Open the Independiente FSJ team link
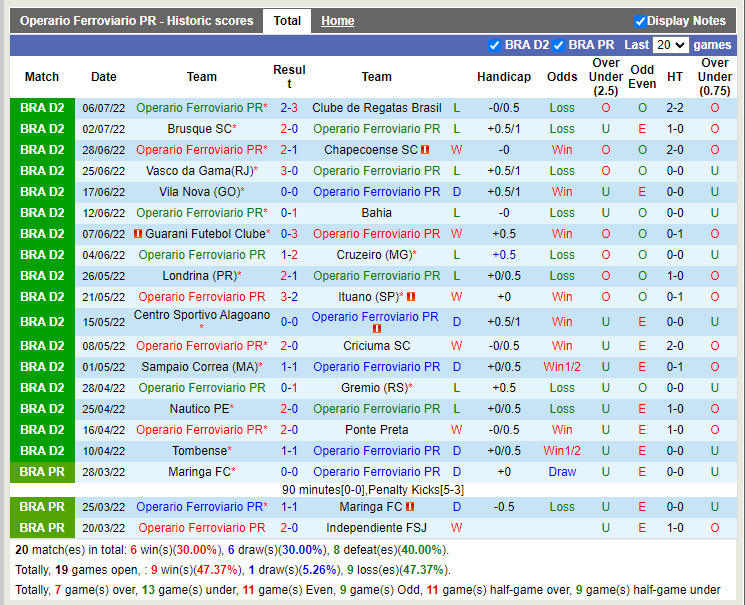The height and width of the screenshot is (605, 745). (376, 528)
